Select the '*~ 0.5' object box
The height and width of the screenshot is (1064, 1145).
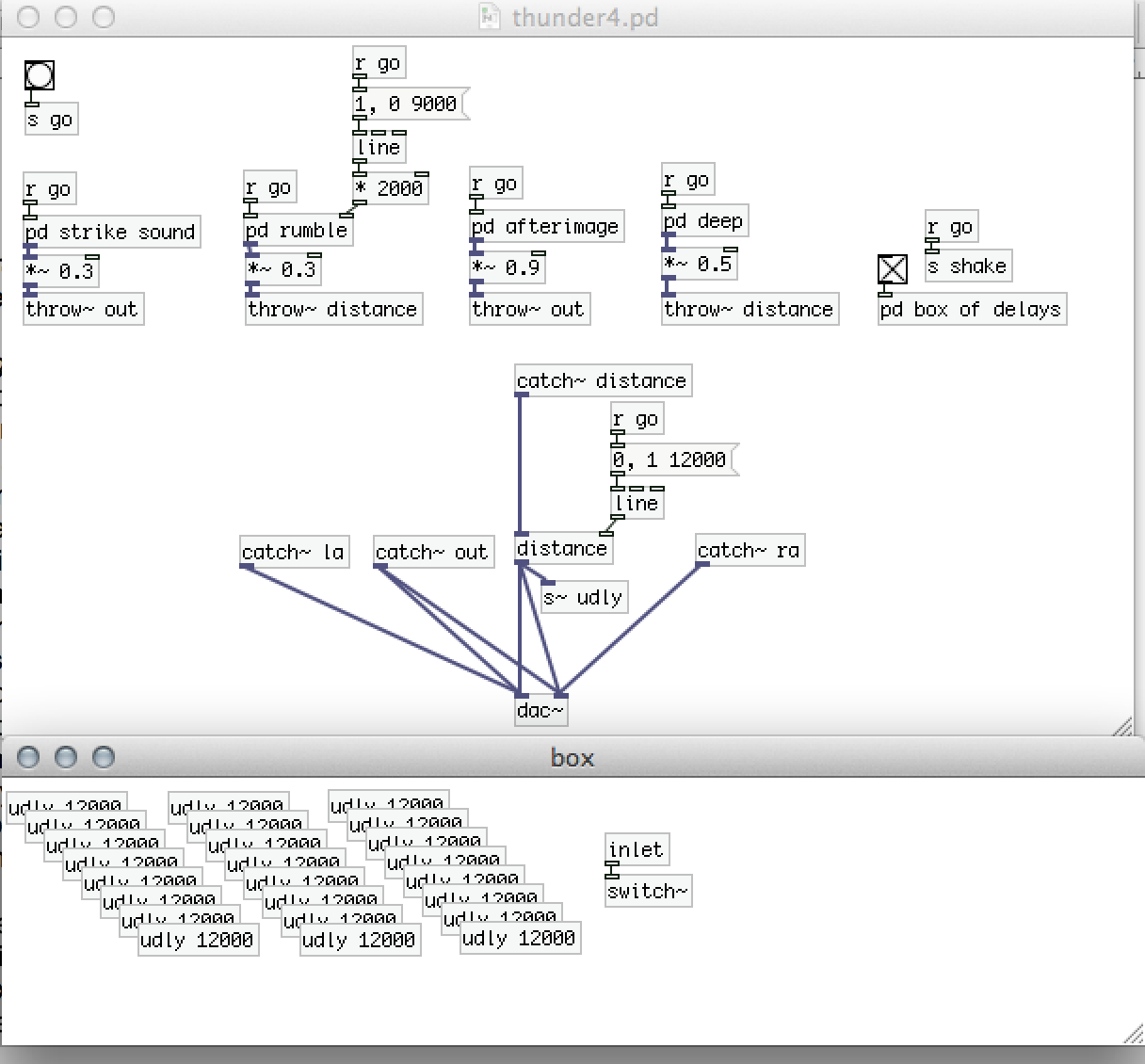[x=700, y=264]
